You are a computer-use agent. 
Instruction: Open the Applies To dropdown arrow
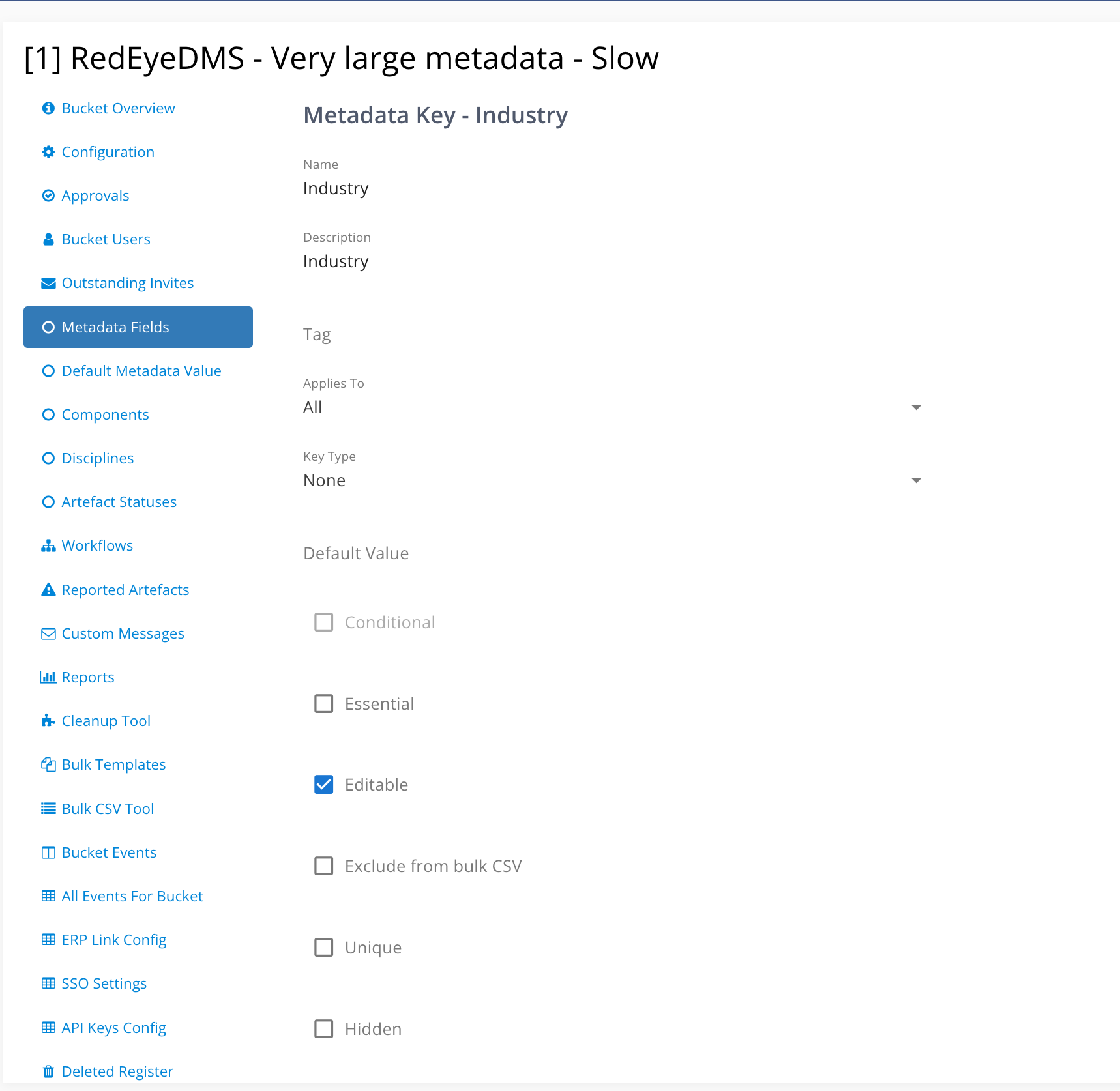pos(916,407)
